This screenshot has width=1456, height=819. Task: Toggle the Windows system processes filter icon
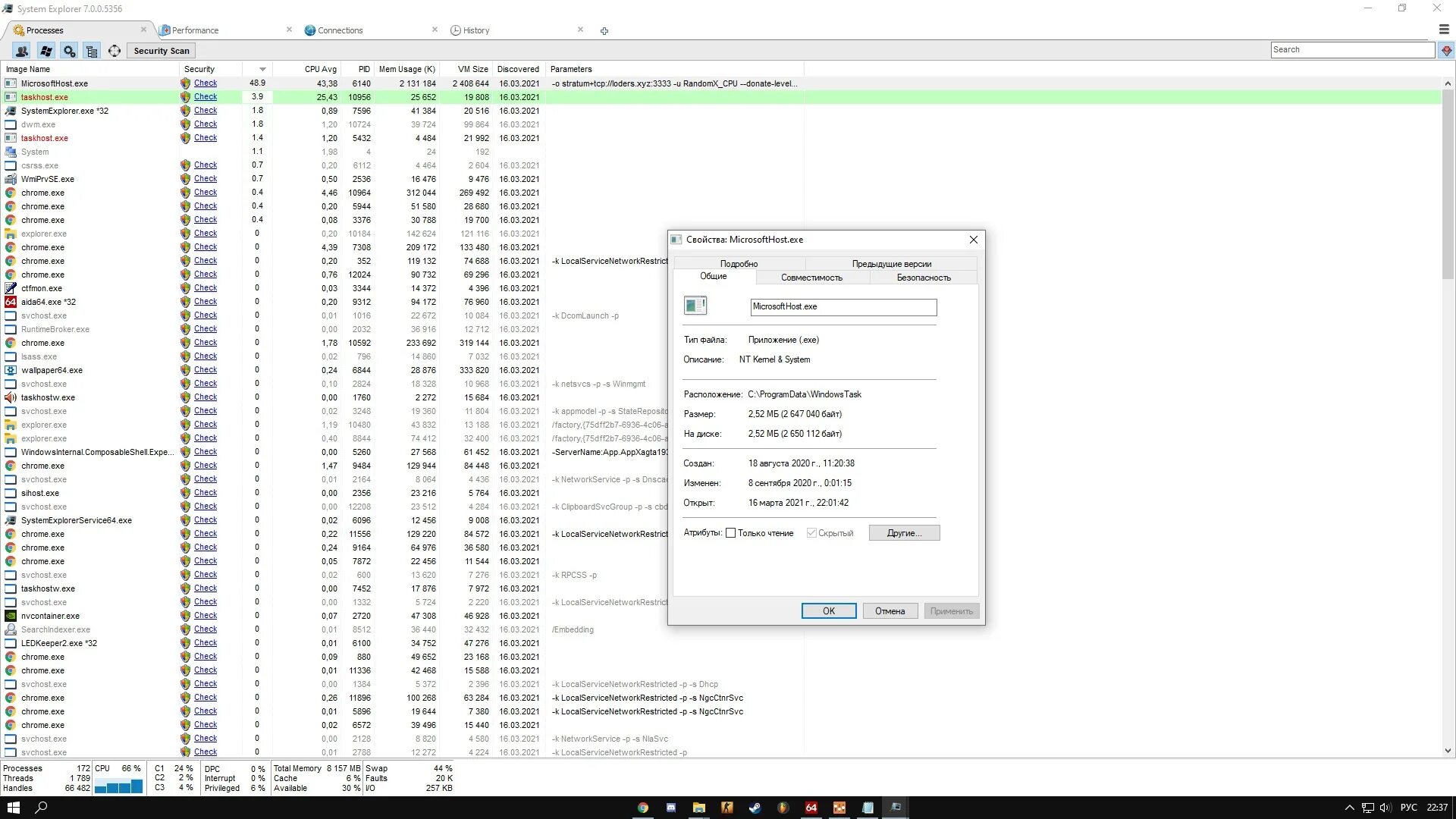(45, 51)
